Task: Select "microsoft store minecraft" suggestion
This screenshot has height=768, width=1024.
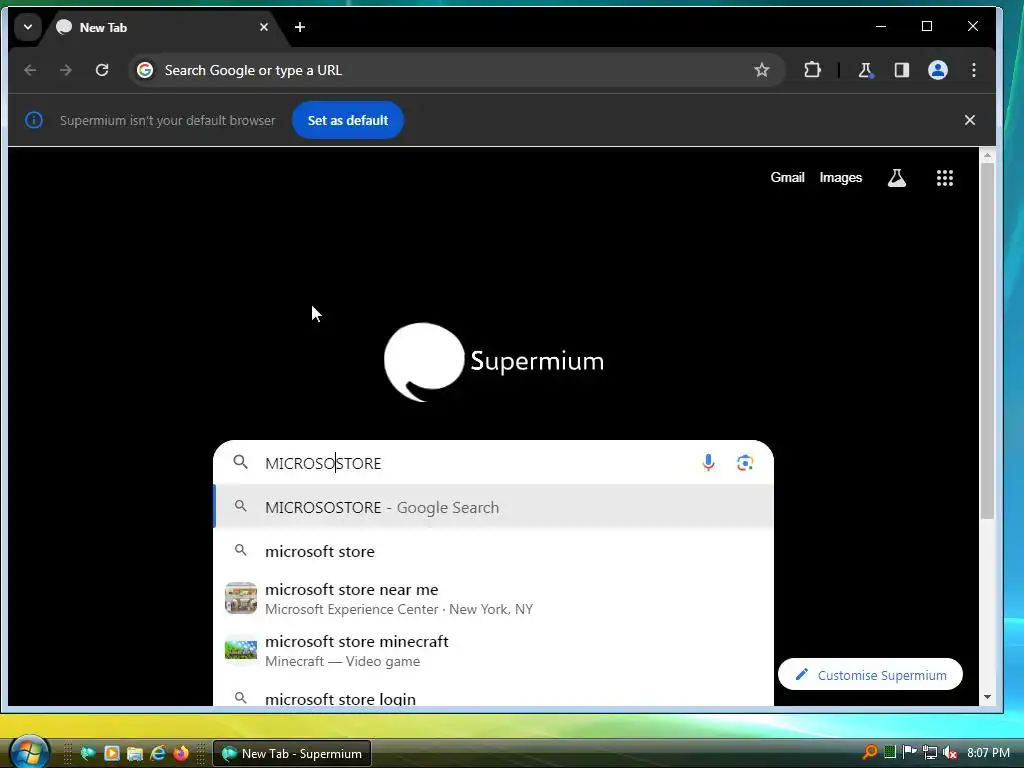Action: [494, 650]
